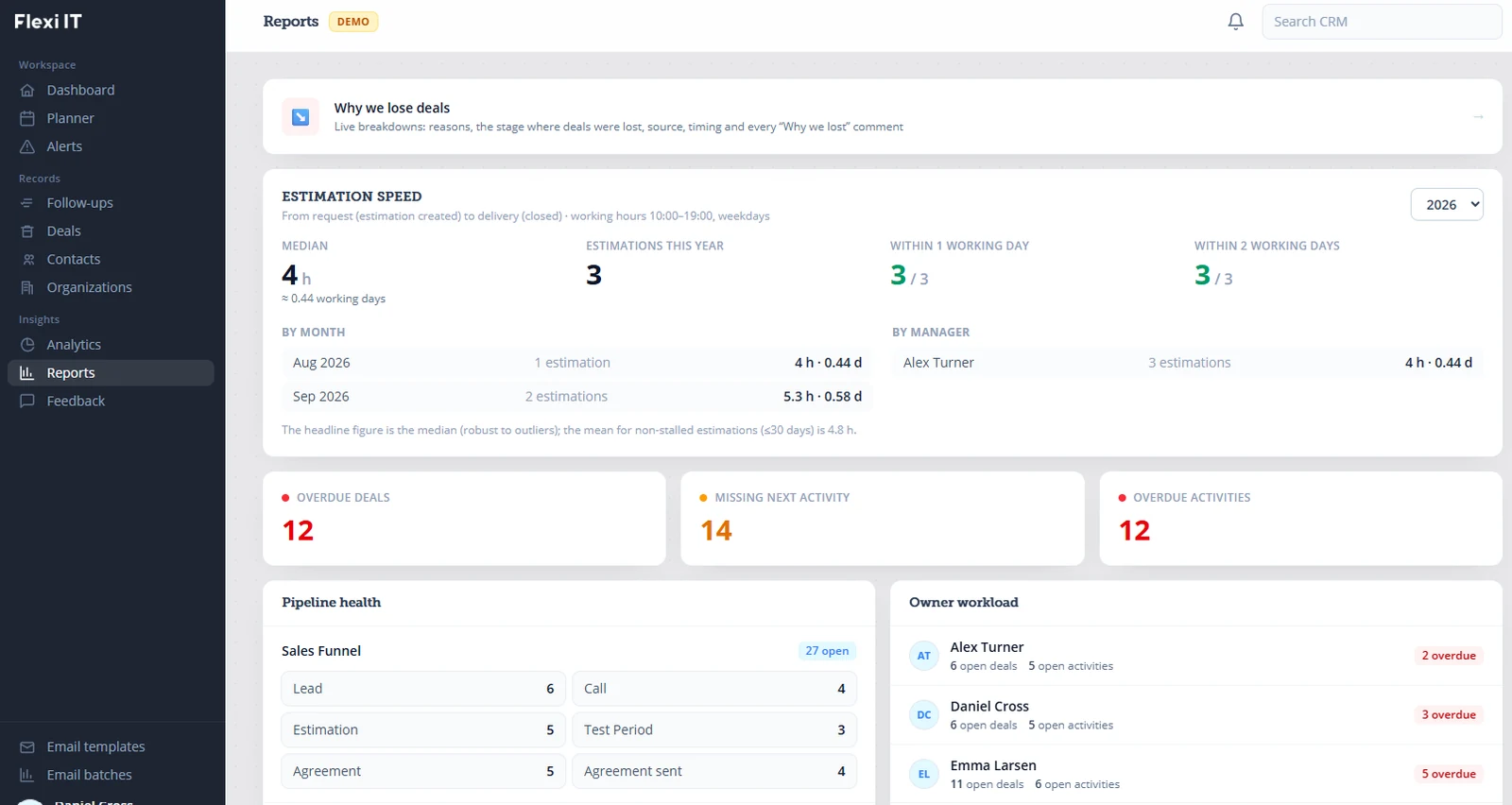Viewport: 1512px width, 805px height.
Task: Click the 3 overdue badge for Daniel Cross
Action: click(x=1449, y=715)
